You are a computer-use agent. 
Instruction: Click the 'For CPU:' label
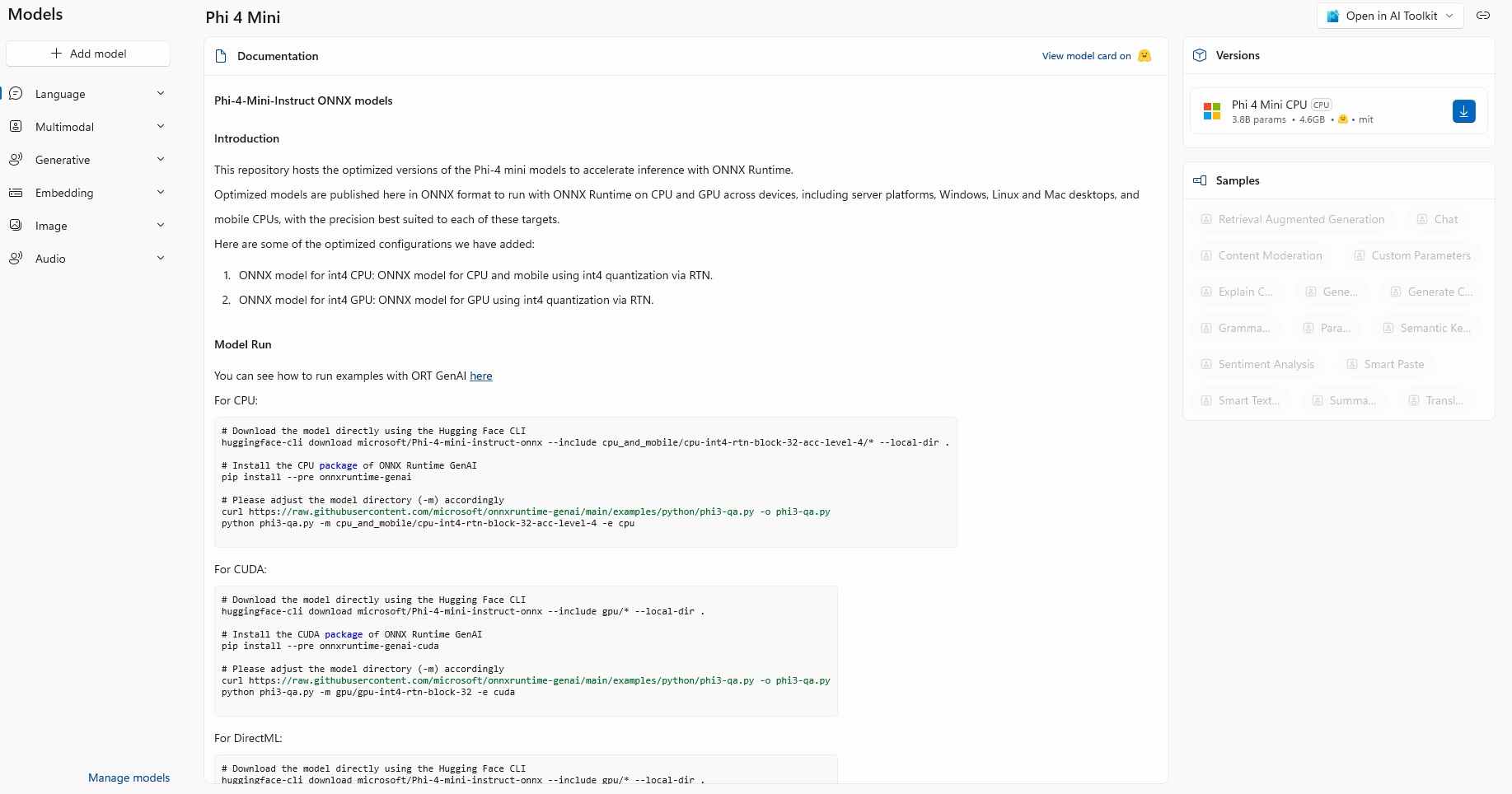pyautogui.click(x=236, y=400)
